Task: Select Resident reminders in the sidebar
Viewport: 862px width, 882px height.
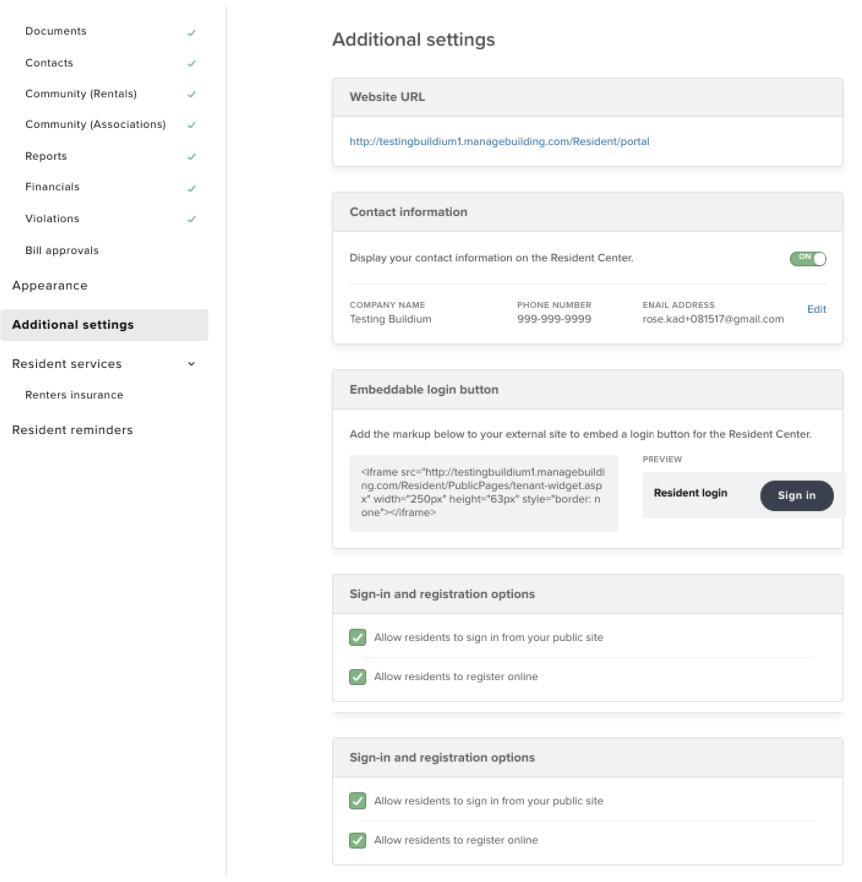Action: tap(73, 430)
